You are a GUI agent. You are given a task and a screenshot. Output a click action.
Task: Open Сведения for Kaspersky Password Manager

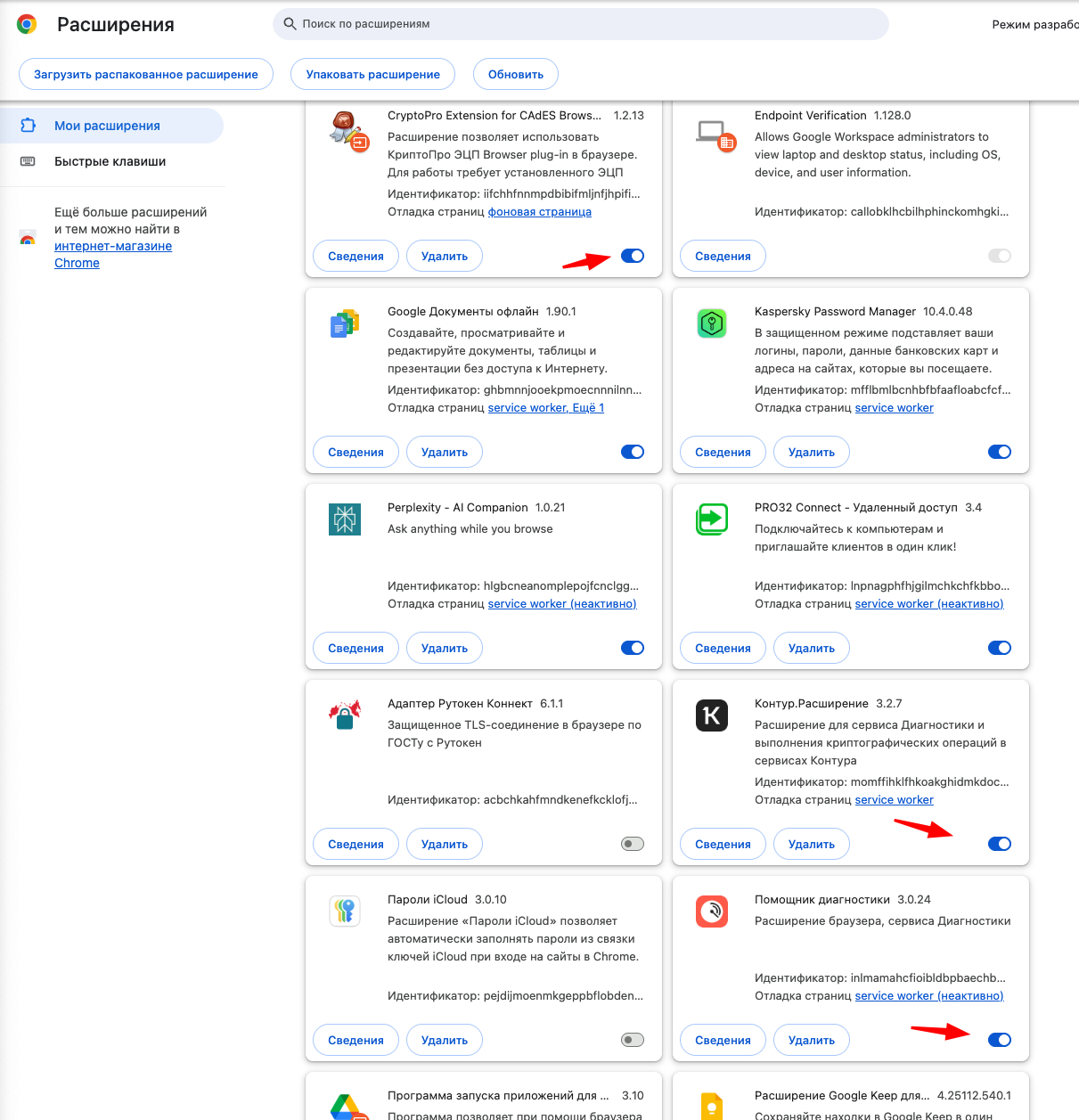[x=723, y=452]
